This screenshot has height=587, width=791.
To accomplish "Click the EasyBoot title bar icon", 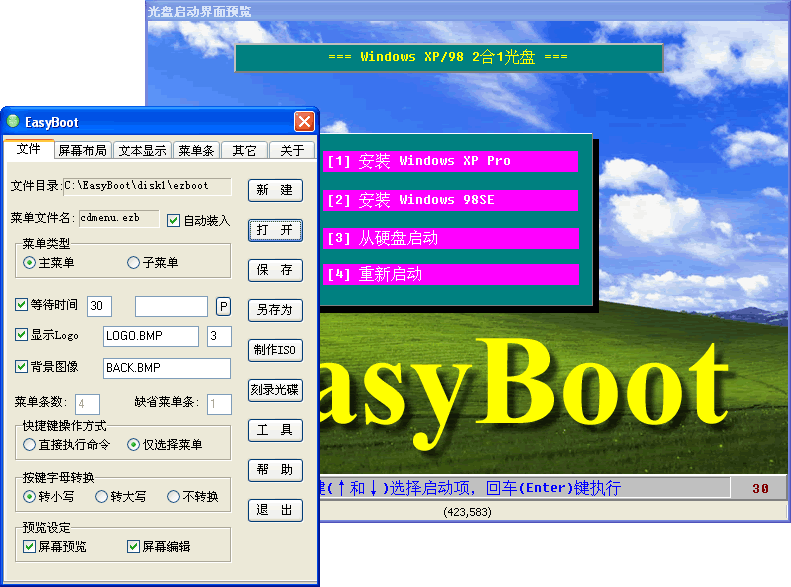I will click(13, 122).
